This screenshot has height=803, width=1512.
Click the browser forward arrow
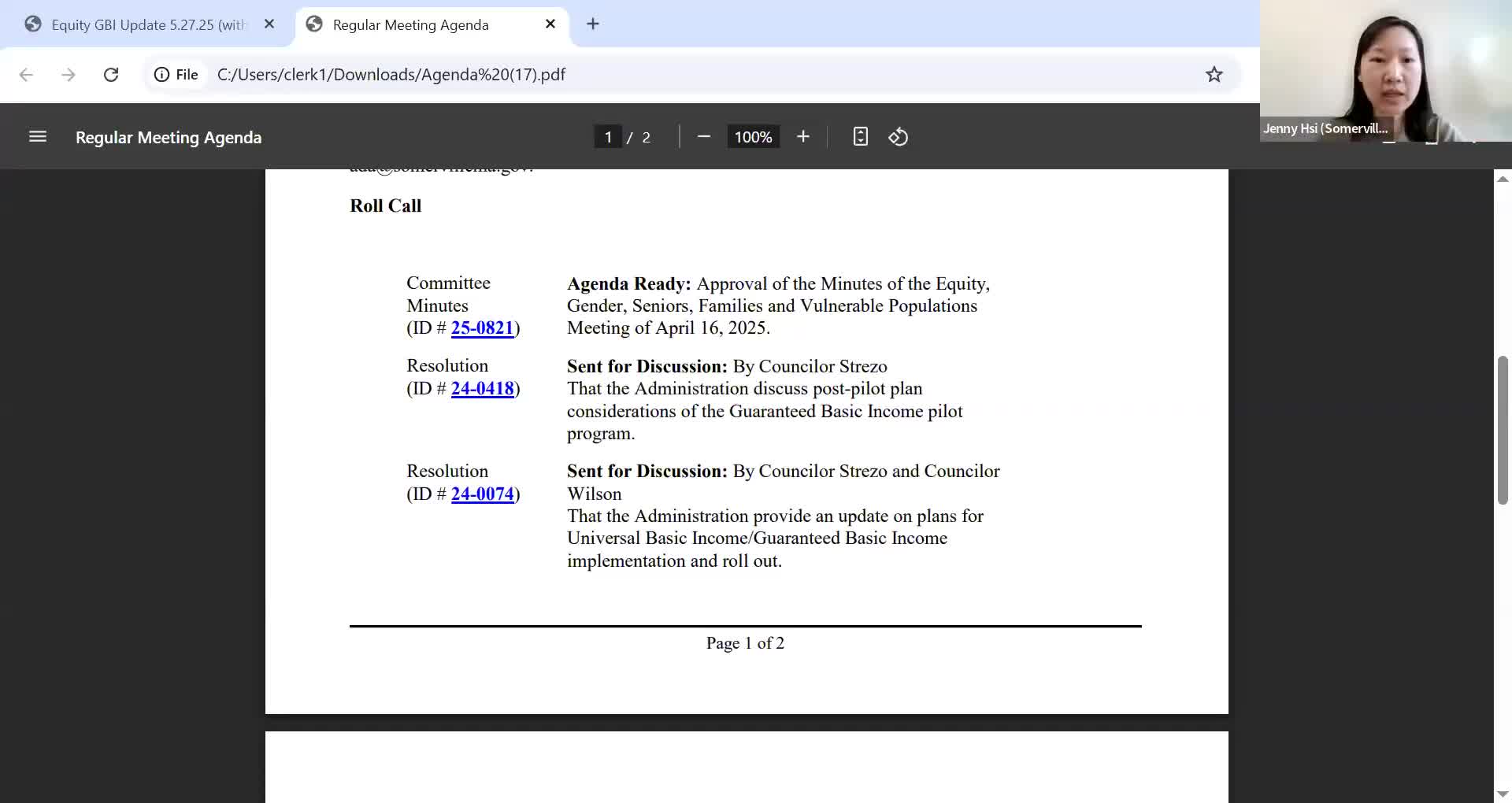(x=69, y=75)
